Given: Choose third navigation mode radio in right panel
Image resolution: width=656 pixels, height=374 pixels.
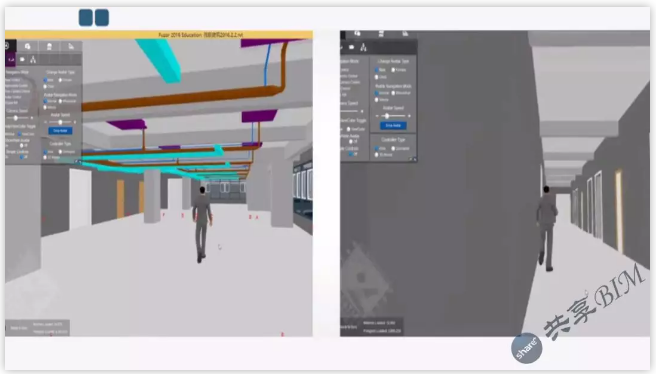Looking at the screenshot, I should 376,100.
